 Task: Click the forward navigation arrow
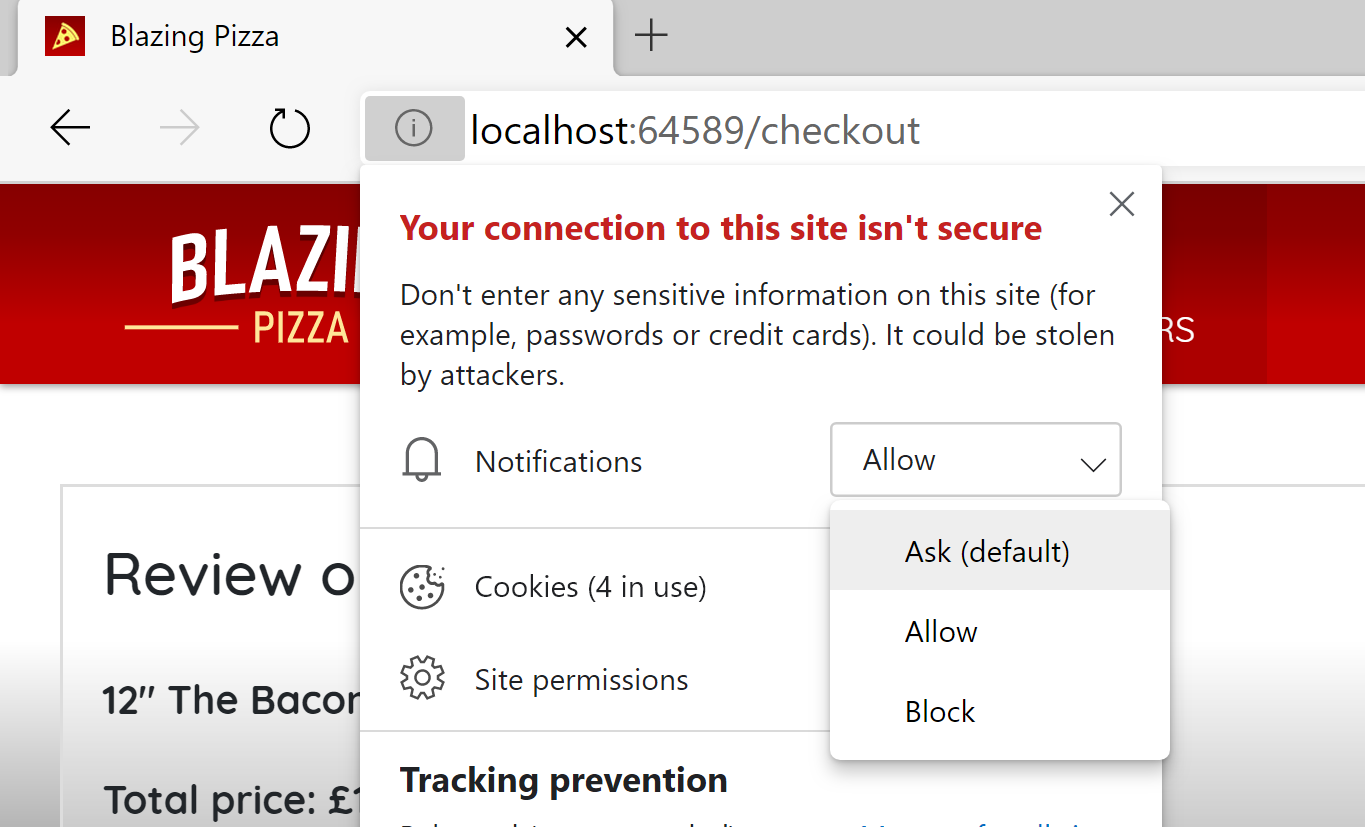[178, 128]
